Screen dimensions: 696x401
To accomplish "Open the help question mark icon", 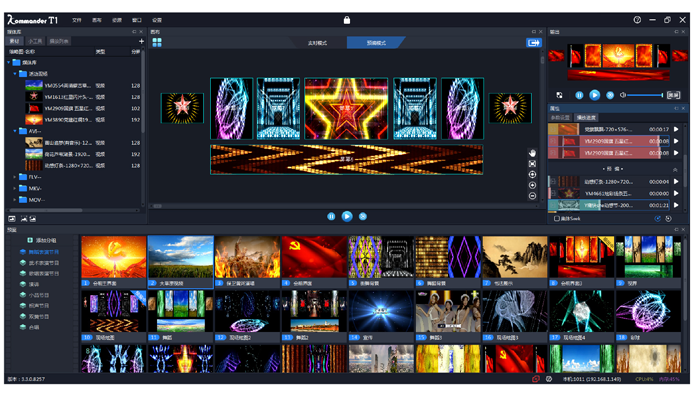I will 637,19.
